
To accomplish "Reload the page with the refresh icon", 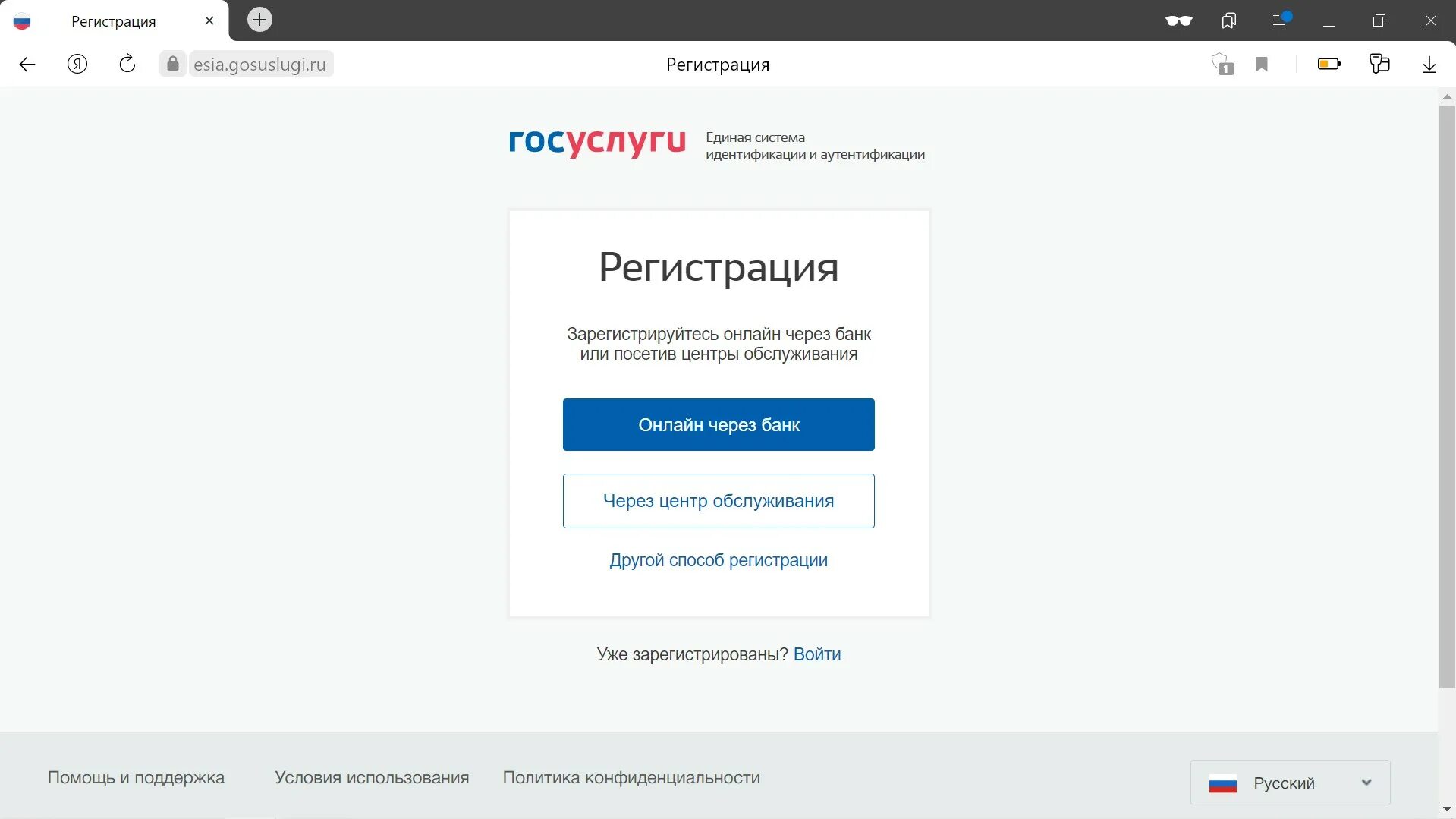I will 127,64.
